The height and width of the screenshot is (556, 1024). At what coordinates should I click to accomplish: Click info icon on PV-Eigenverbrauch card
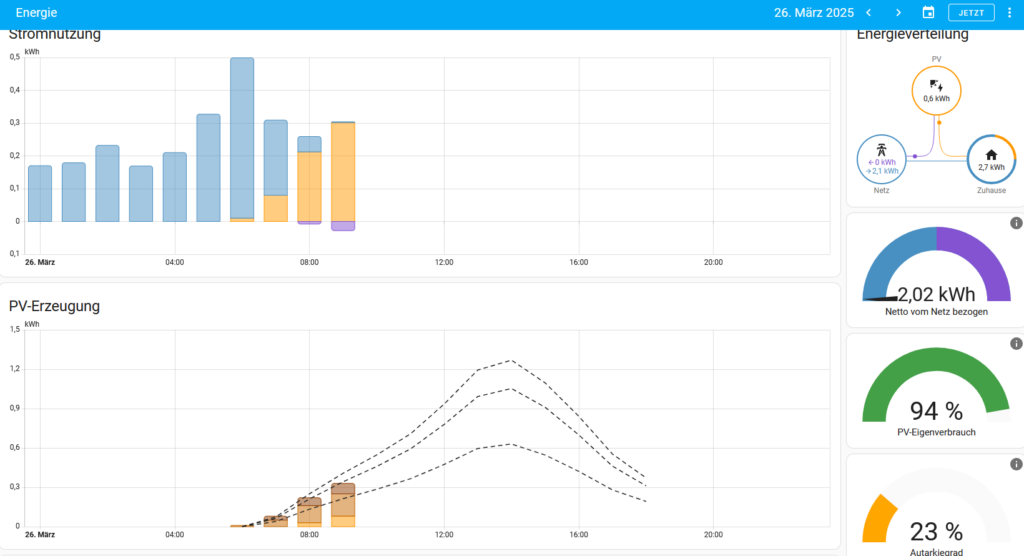(x=1016, y=344)
